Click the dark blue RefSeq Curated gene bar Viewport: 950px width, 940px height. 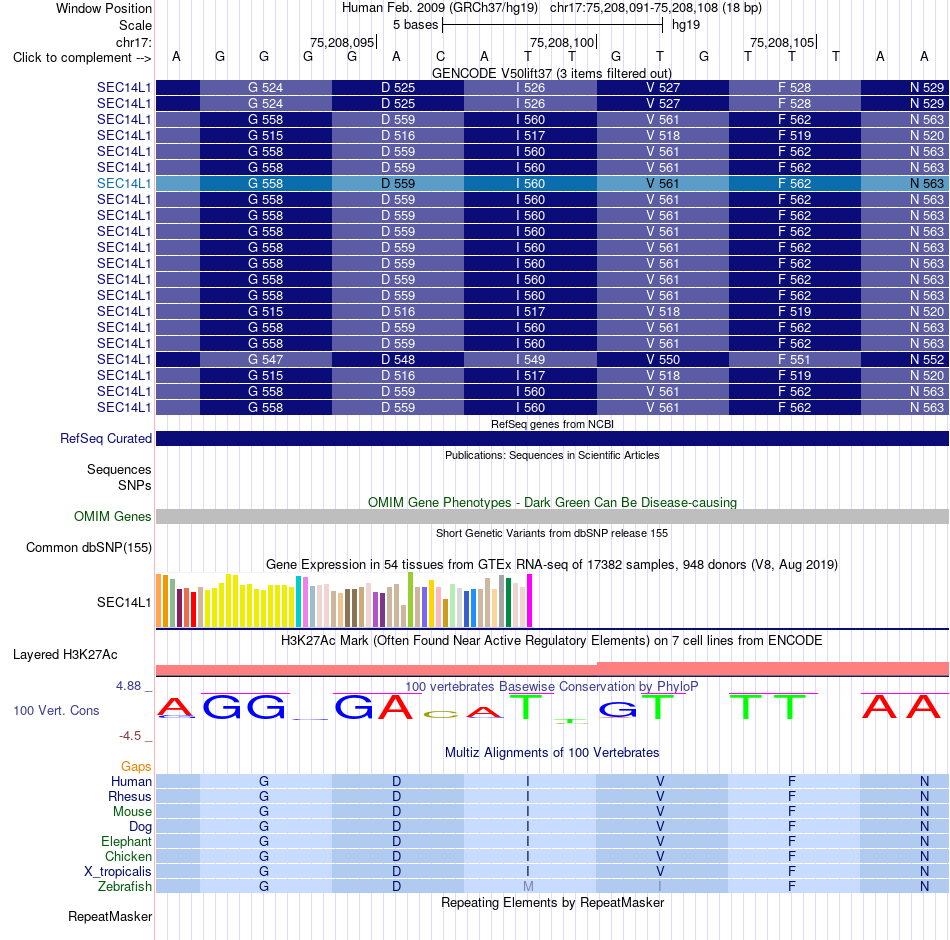[552, 438]
